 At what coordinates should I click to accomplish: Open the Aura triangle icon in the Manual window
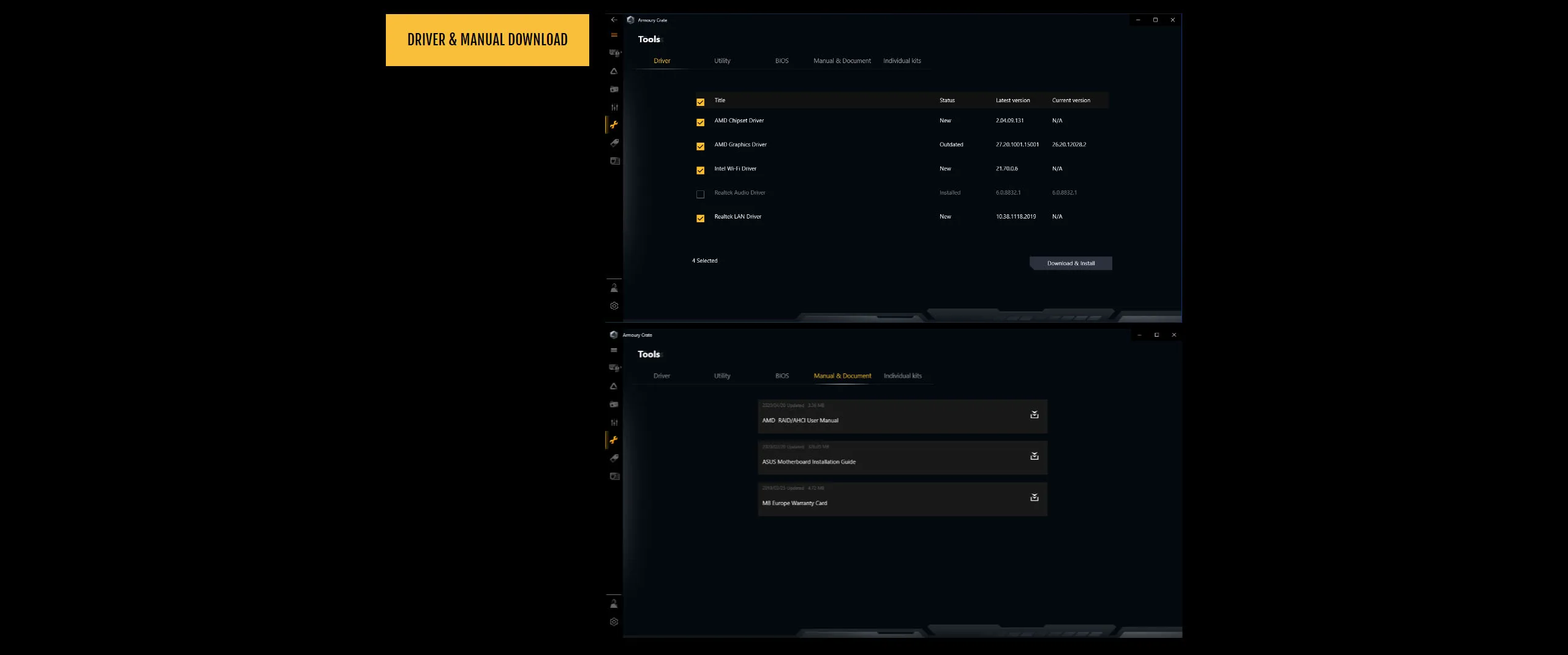click(614, 386)
